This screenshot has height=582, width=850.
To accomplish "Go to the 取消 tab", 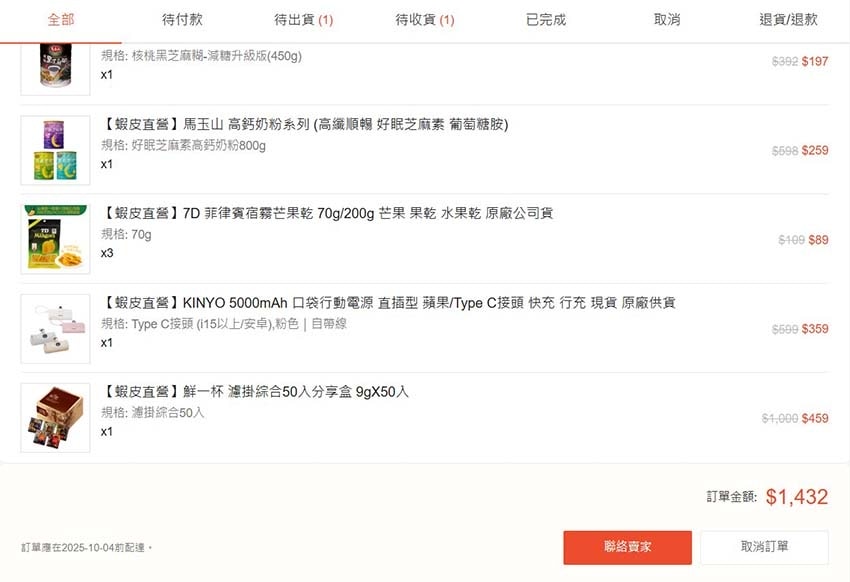I will coord(667,20).
